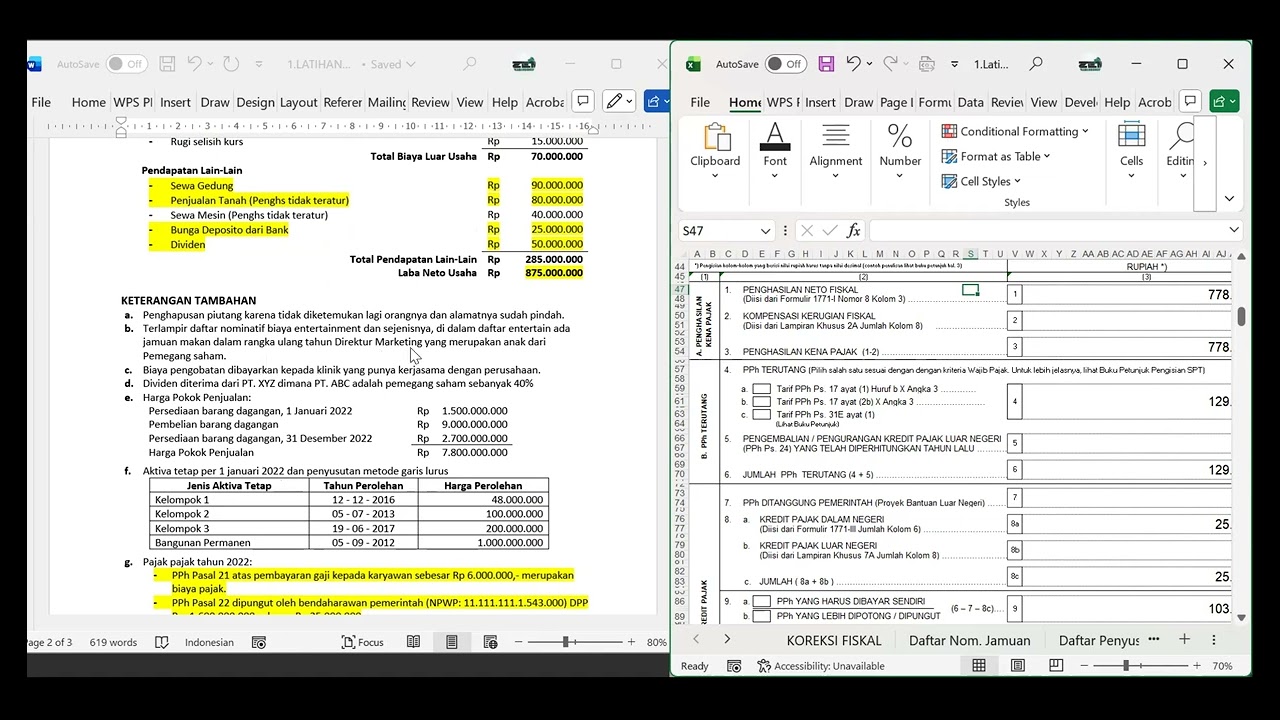
Task: Click Redo icon in the Word window
Action: coord(231,64)
